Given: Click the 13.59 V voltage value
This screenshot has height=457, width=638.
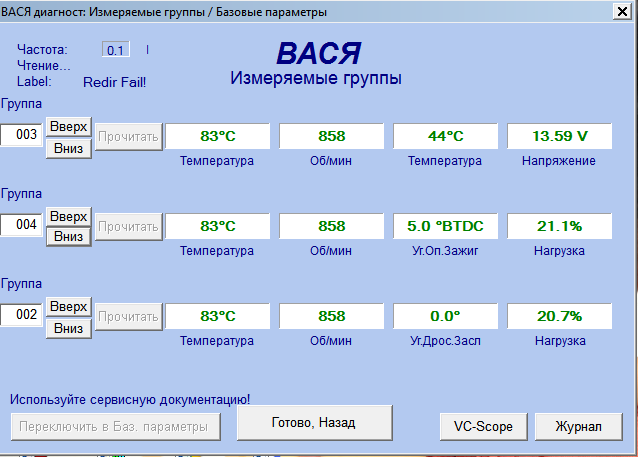Looking at the screenshot, I should 559,136.
